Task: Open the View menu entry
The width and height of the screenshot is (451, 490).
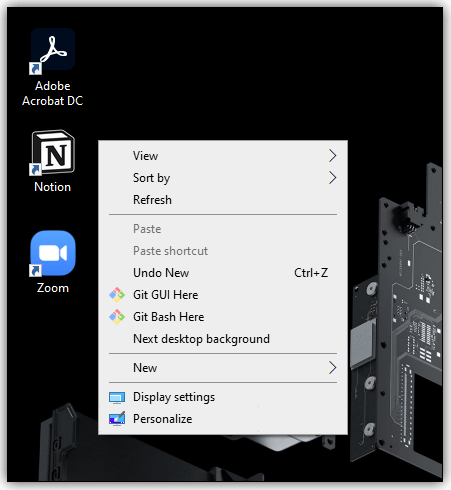Action: [x=223, y=156]
